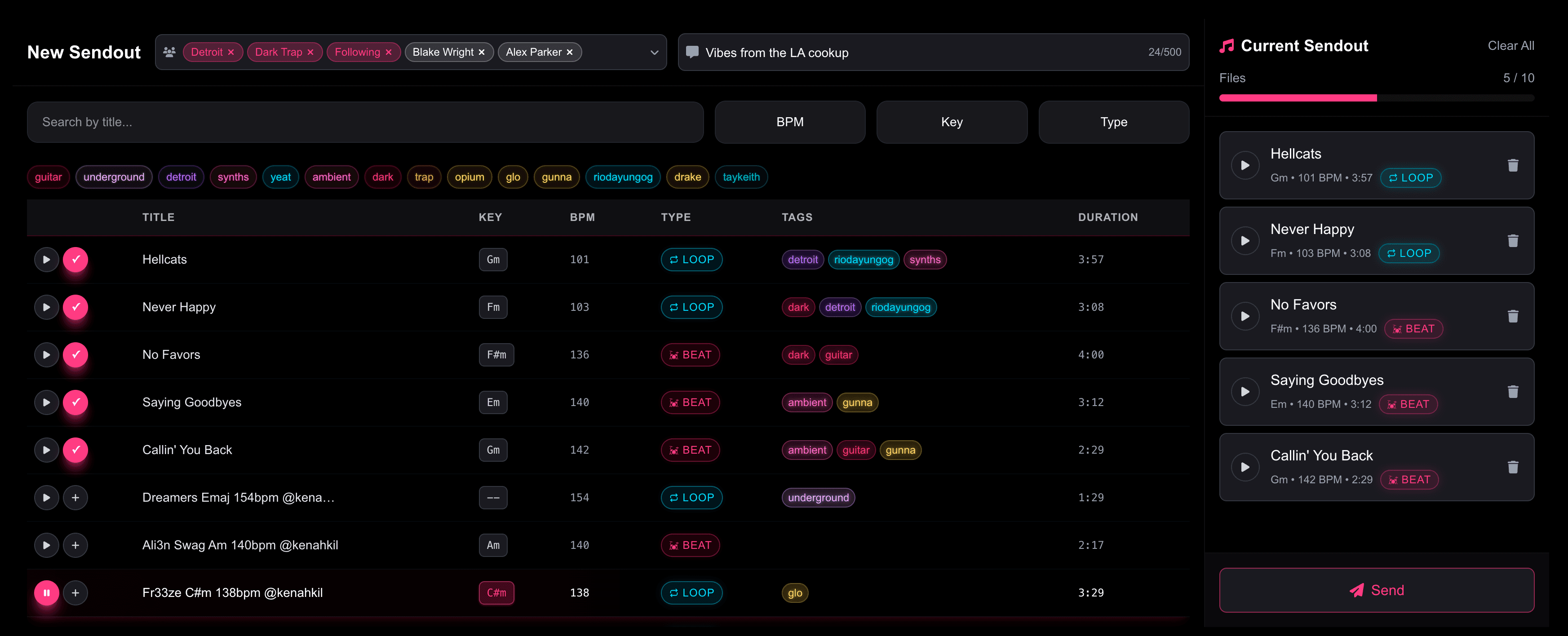Uncheck Hellcats from the selection
The height and width of the screenshot is (636, 1568).
(75, 259)
